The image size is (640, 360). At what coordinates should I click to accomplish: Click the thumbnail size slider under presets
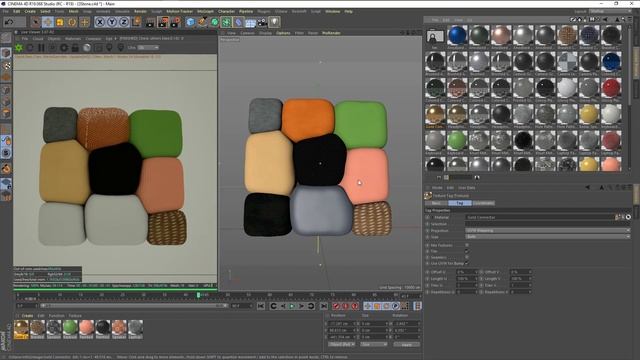[461, 178]
